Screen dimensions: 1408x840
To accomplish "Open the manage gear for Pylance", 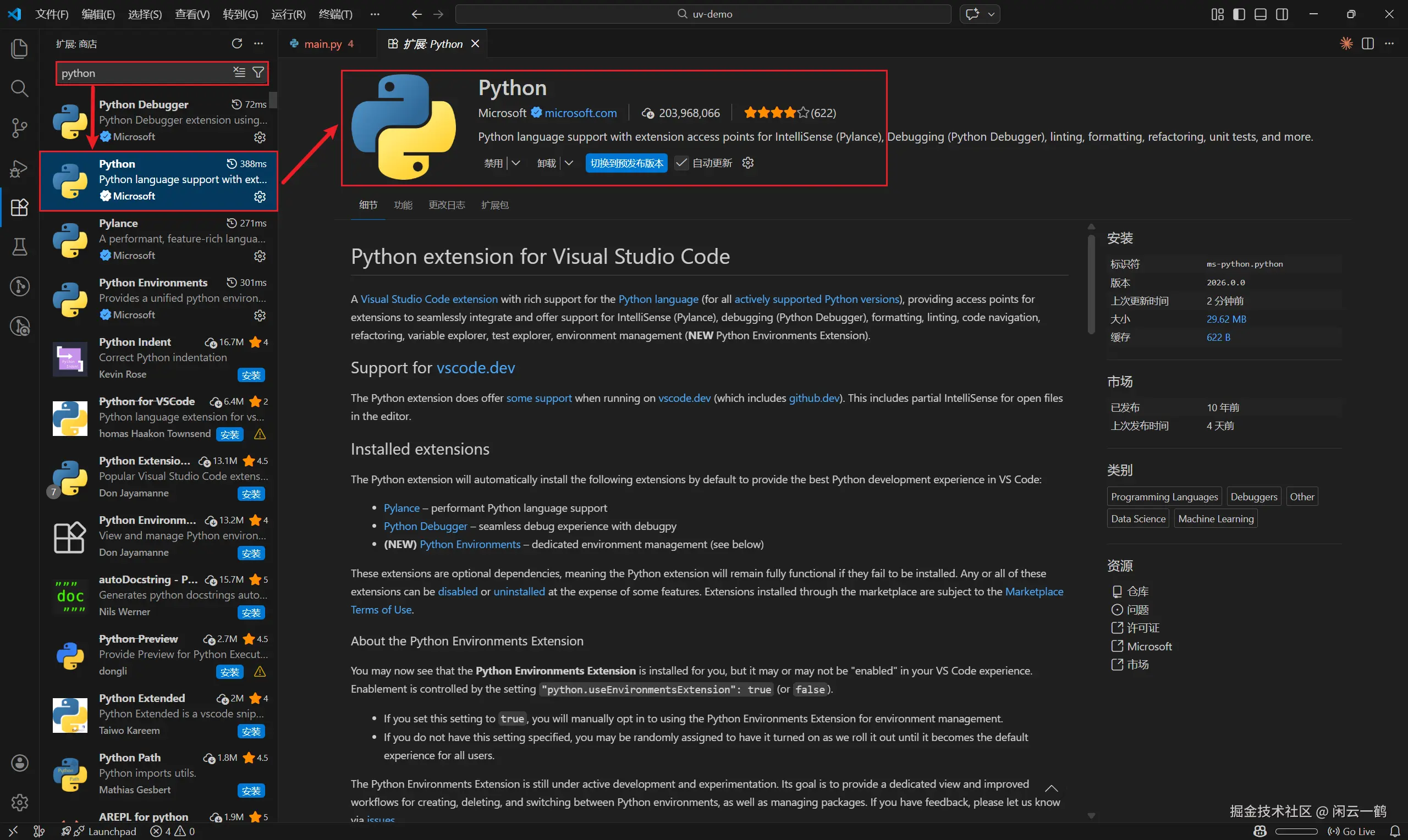I will 260,256.
